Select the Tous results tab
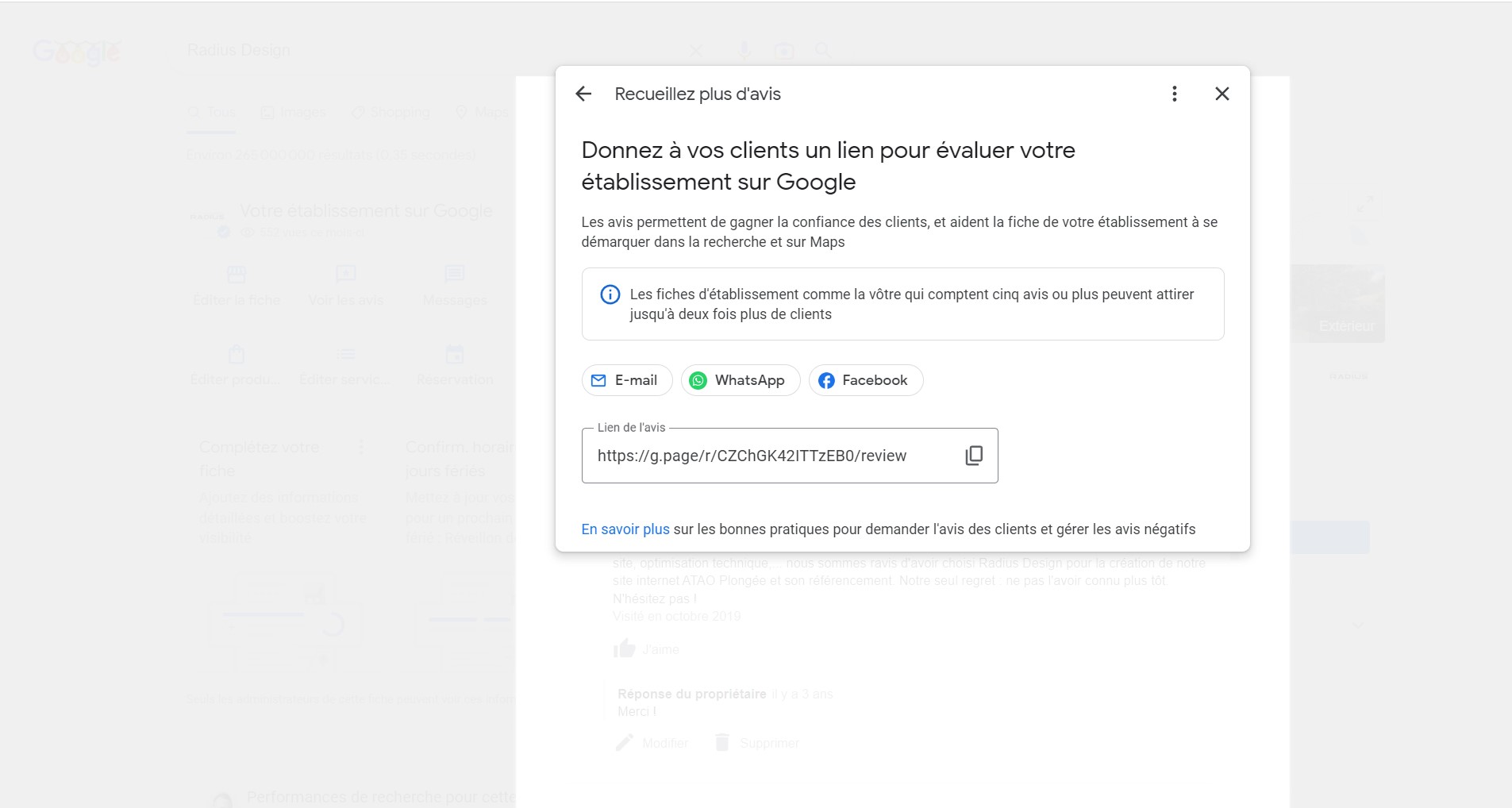 (x=212, y=113)
